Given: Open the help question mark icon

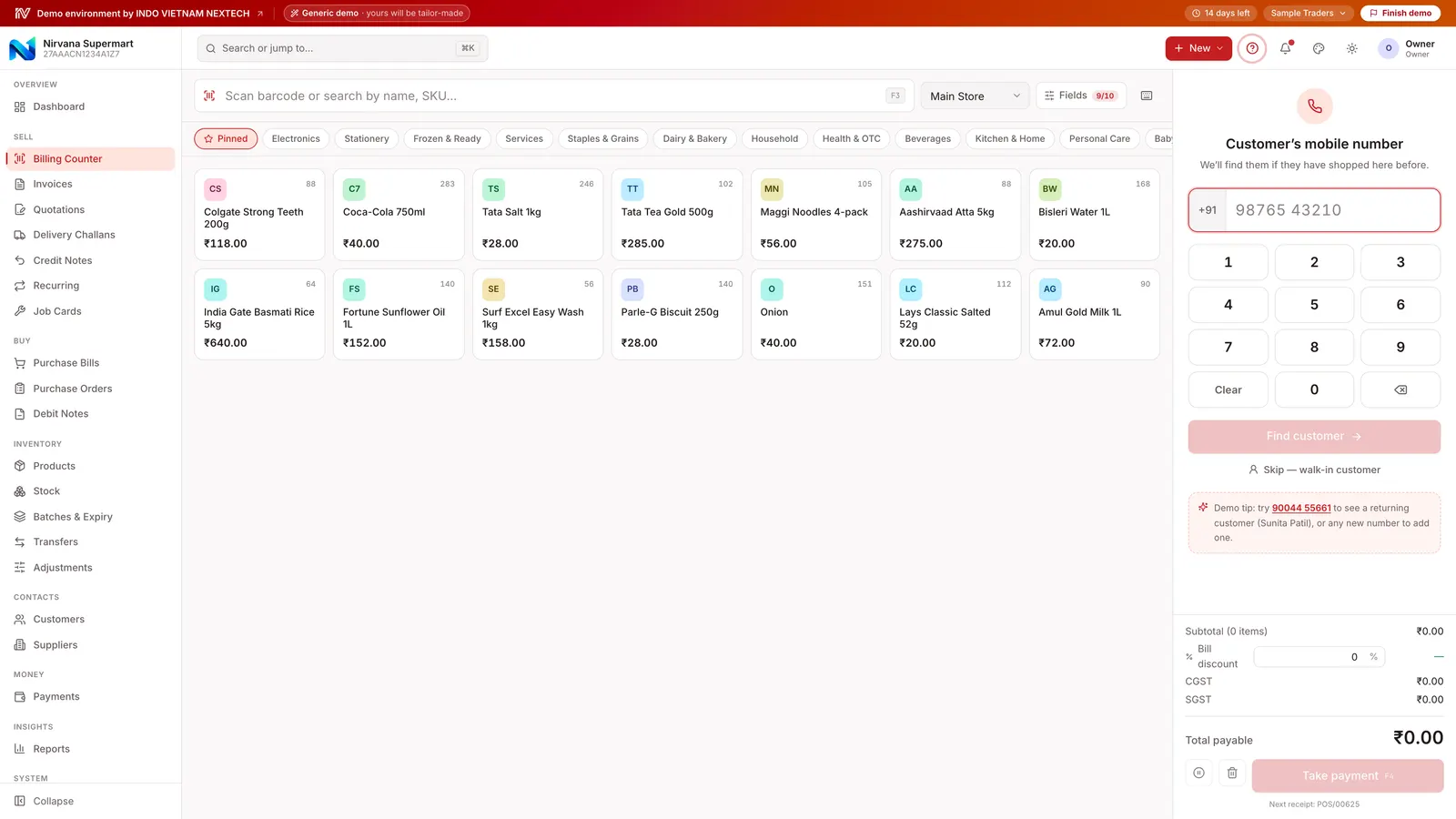Looking at the screenshot, I should point(1252,48).
